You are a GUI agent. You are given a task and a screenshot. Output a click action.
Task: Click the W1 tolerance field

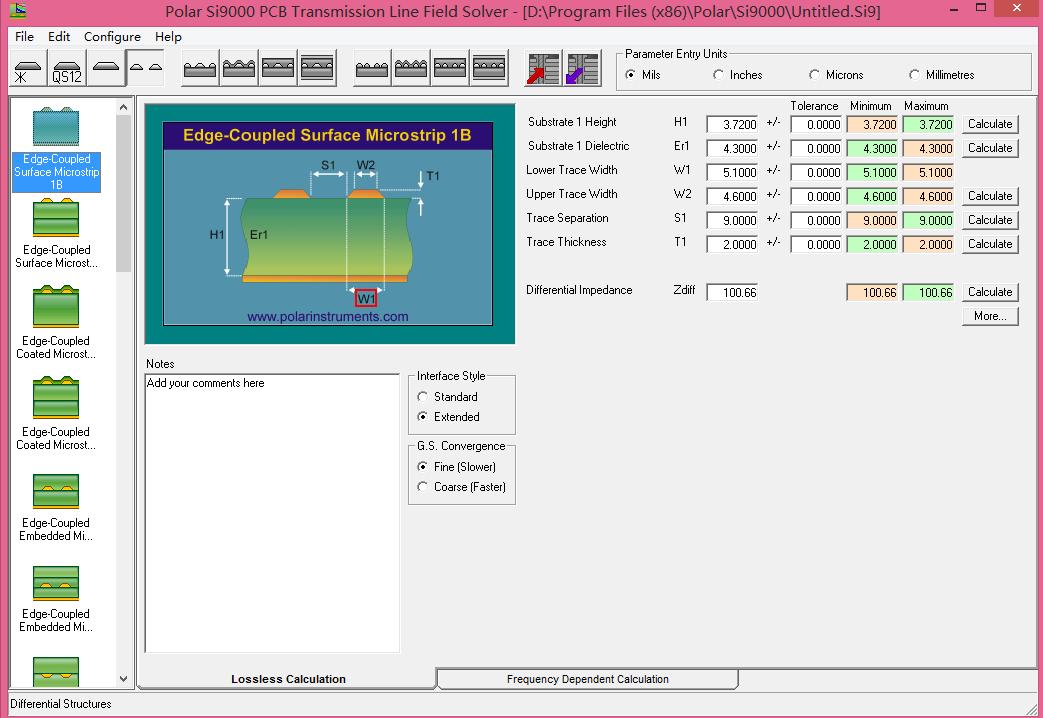[816, 172]
